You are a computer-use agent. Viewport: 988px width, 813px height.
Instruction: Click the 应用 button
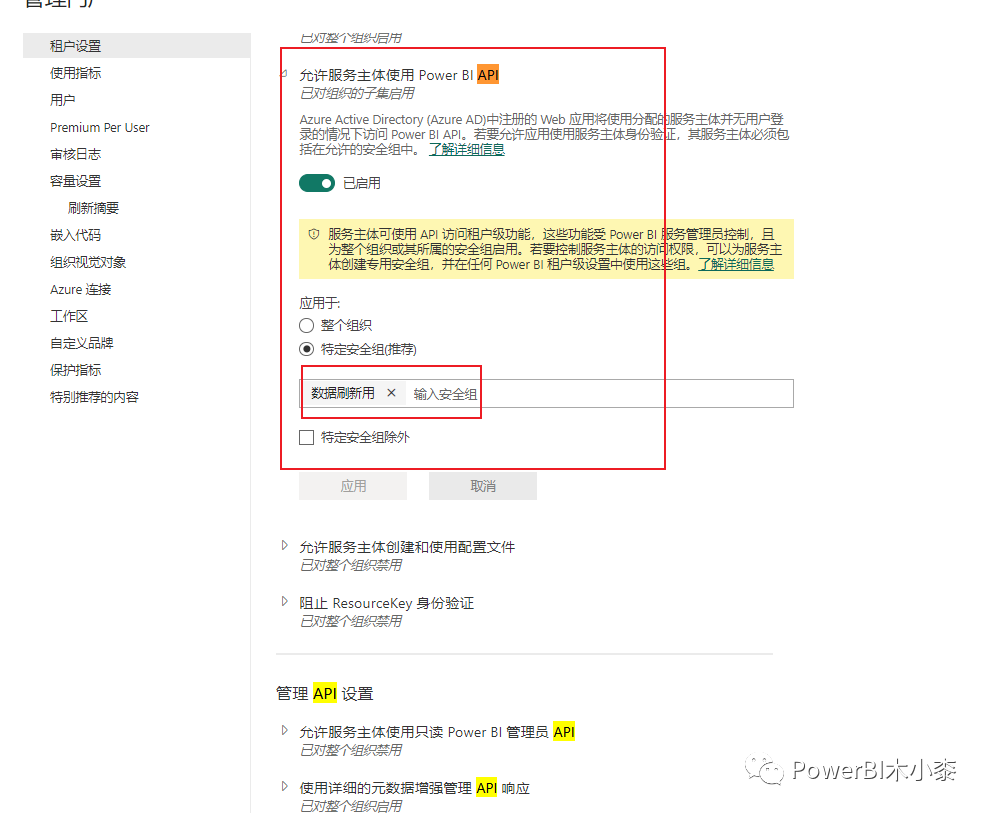pyautogui.click(x=353, y=487)
